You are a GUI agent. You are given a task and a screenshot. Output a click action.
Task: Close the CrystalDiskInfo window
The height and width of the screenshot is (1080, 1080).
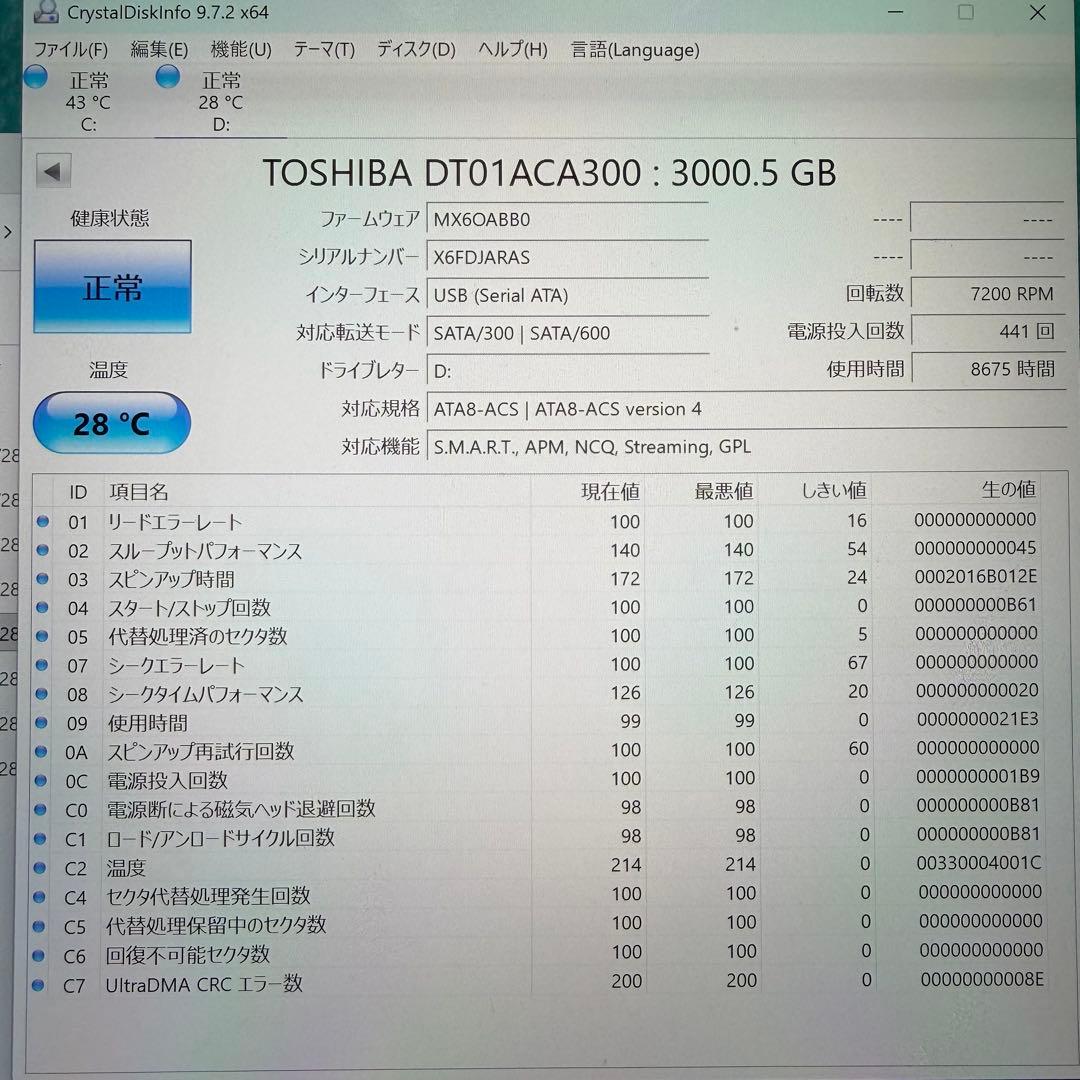point(1037,12)
